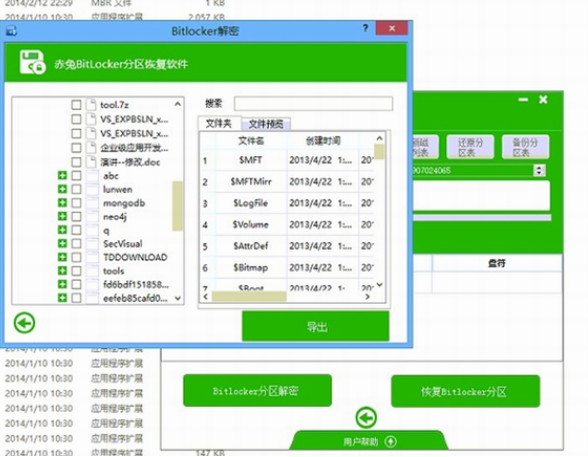Click the up-arrow icon in 用户帮助 tab
This screenshot has height=457, width=588.
point(390,442)
